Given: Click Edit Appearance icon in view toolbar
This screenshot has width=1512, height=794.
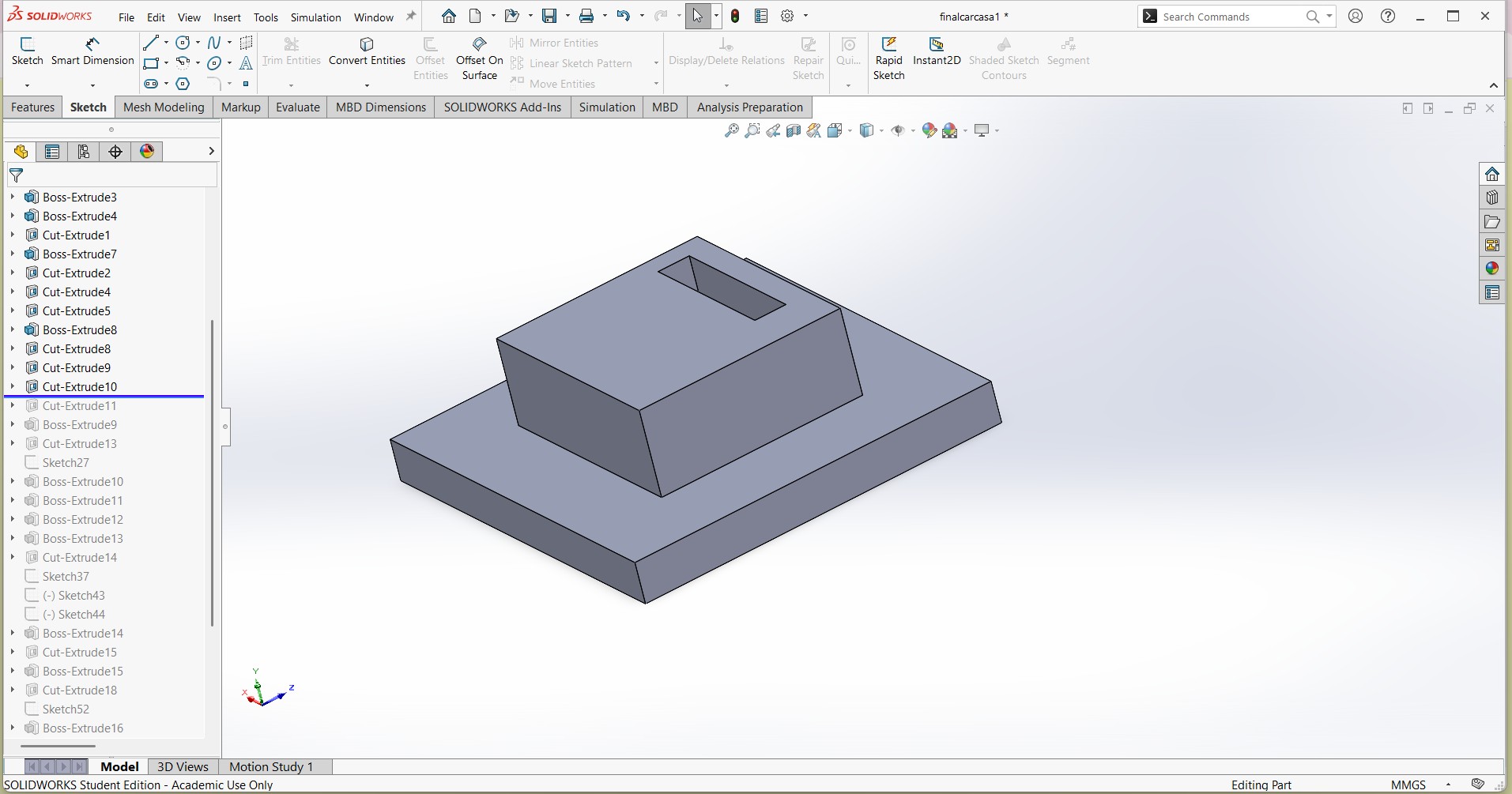Looking at the screenshot, I should (929, 130).
